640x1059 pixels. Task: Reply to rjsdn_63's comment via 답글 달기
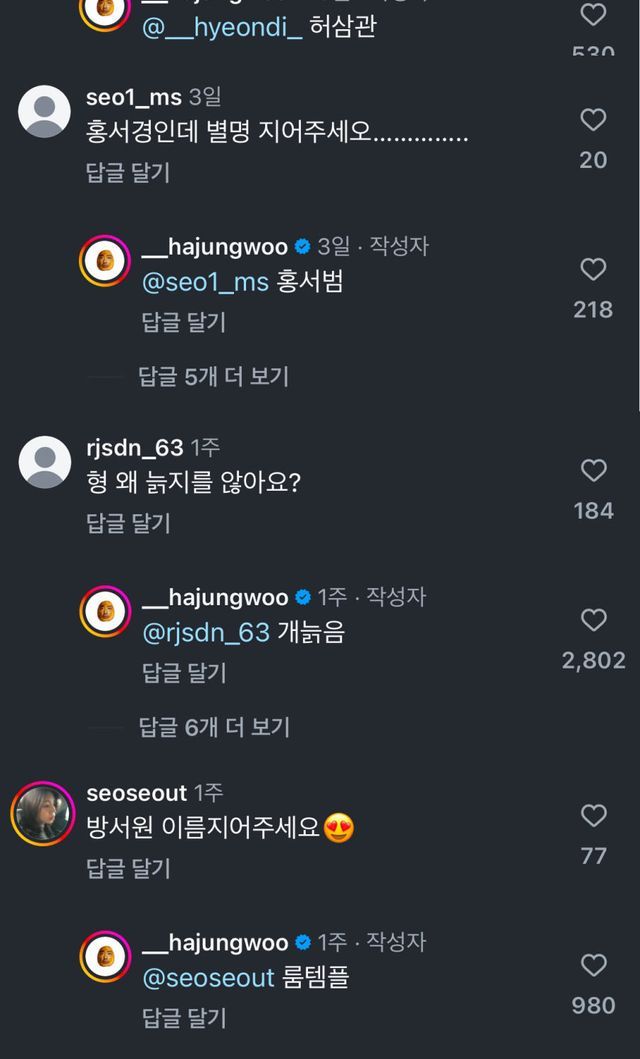(x=128, y=522)
